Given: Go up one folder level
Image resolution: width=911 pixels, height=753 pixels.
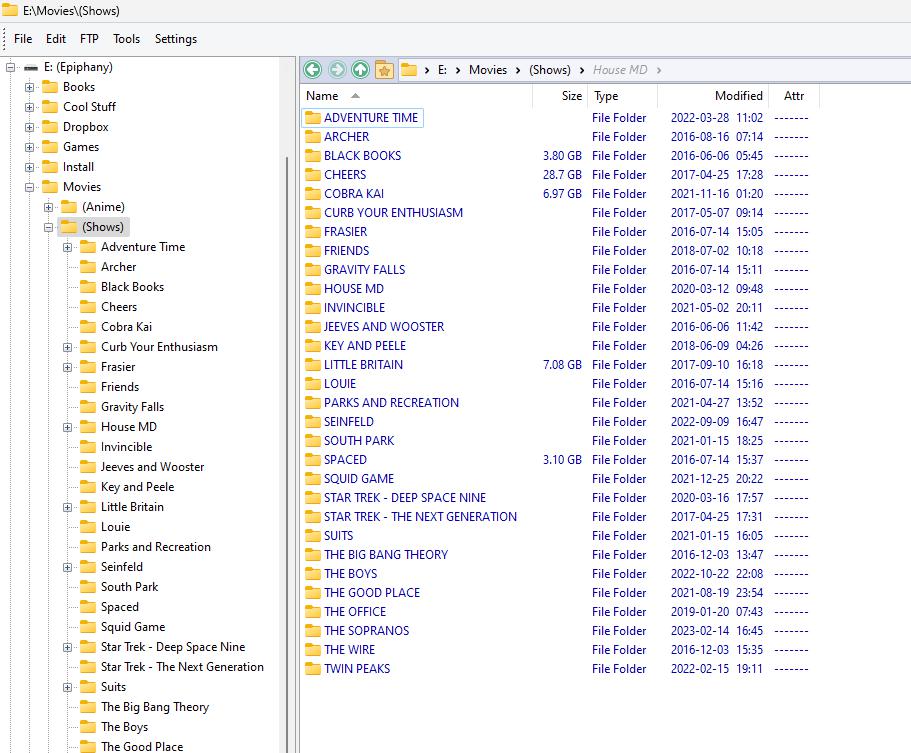Looking at the screenshot, I should 360,69.
